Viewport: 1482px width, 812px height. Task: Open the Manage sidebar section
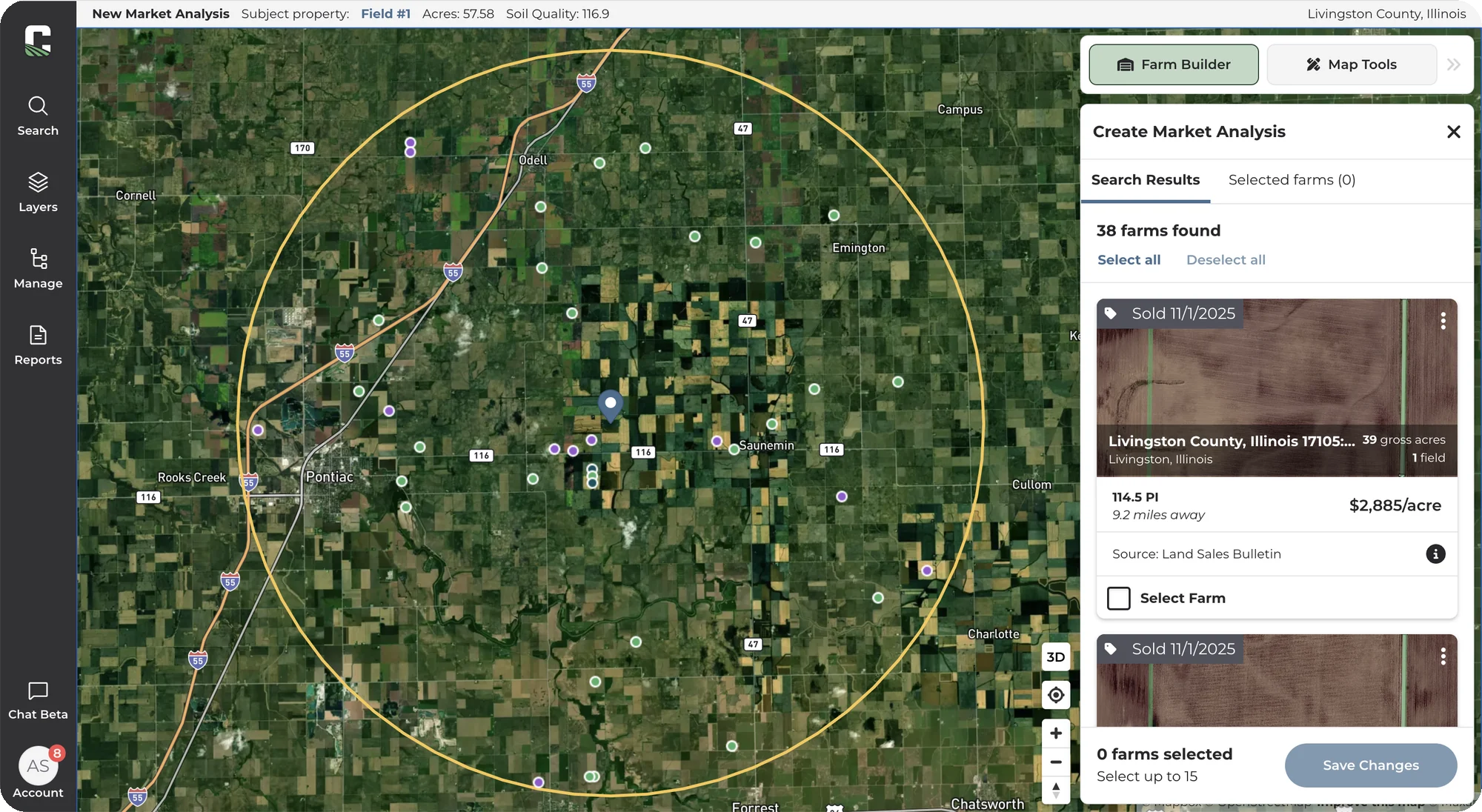38,269
